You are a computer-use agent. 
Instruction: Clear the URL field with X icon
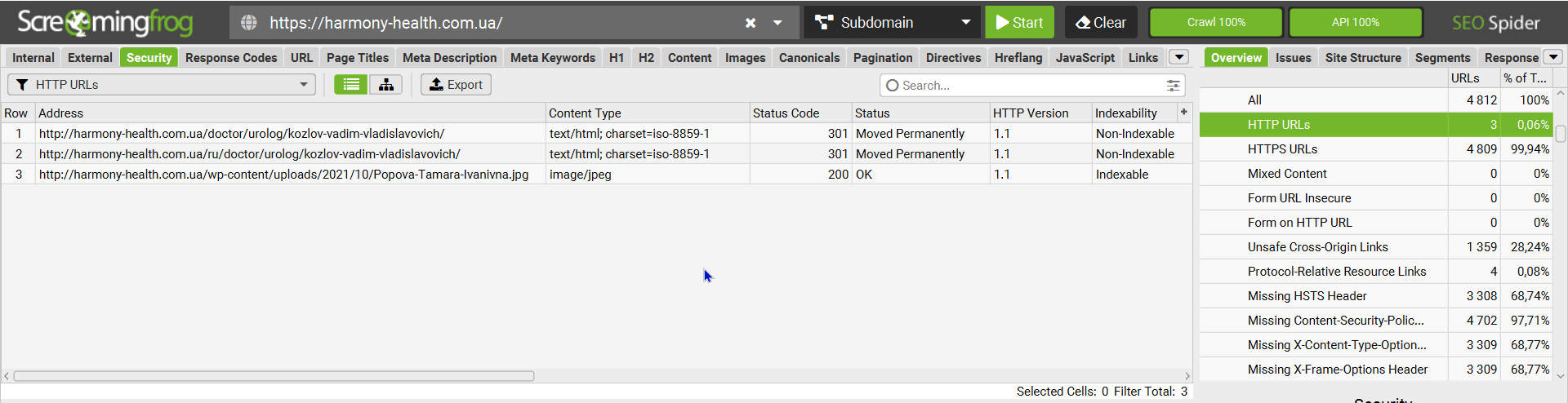coord(751,23)
